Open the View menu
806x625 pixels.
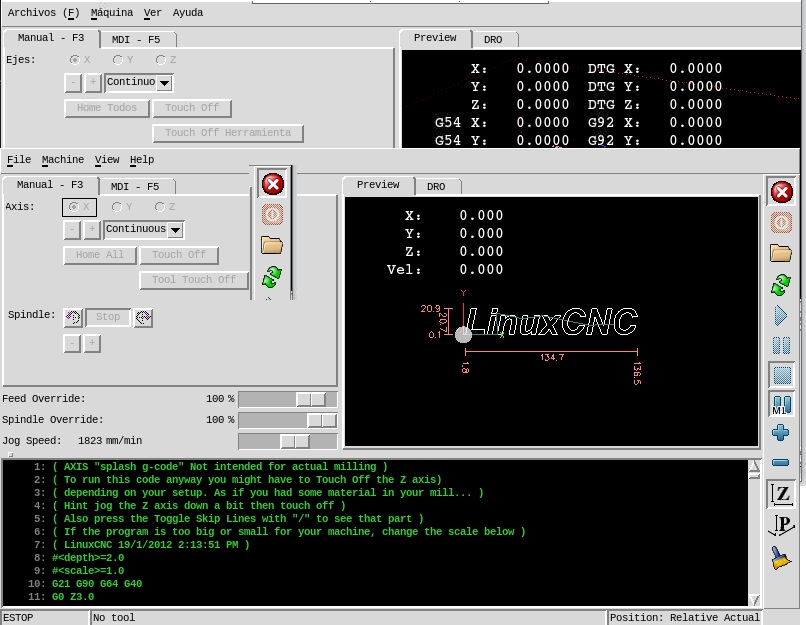(107, 160)
